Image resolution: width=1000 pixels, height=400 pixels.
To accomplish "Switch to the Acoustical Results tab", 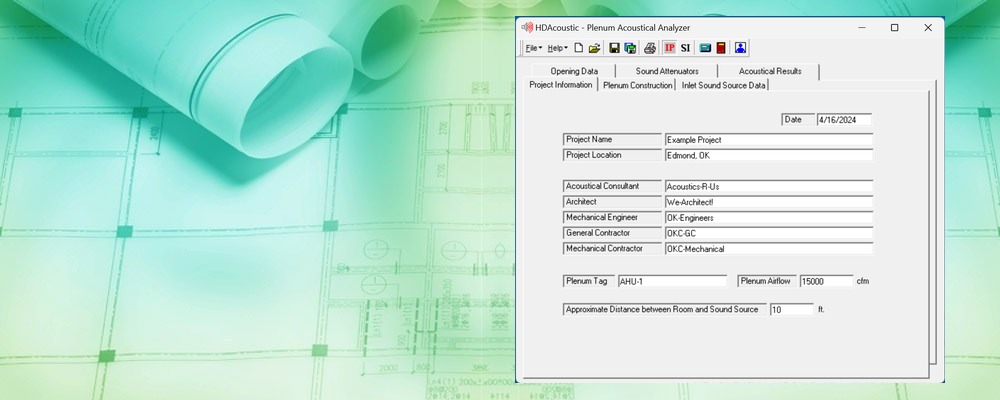I will (x=770, y=71).
